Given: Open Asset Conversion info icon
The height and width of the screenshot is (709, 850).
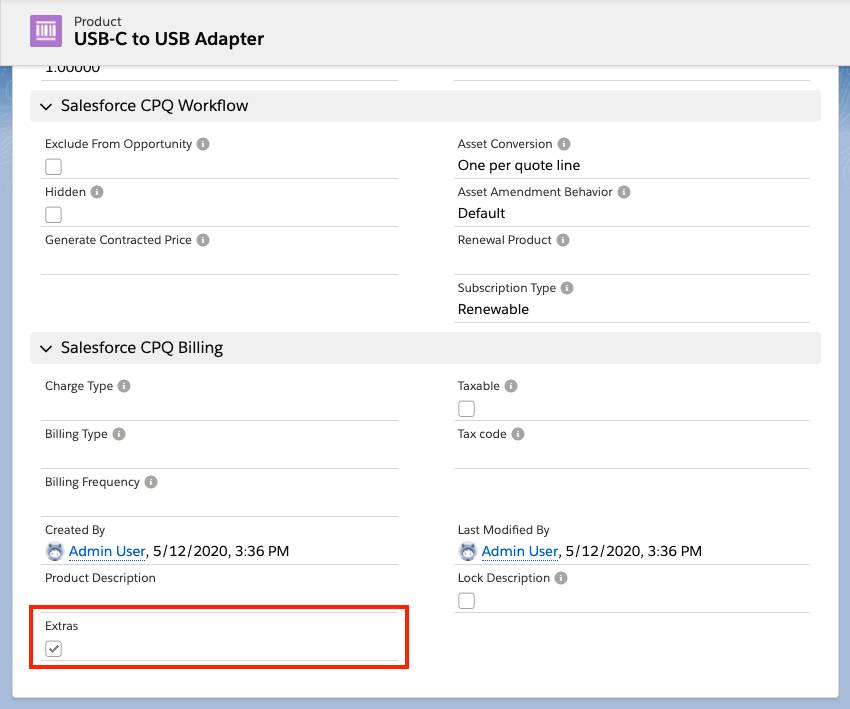Looking at the screenshot, I should coord(564,144).
